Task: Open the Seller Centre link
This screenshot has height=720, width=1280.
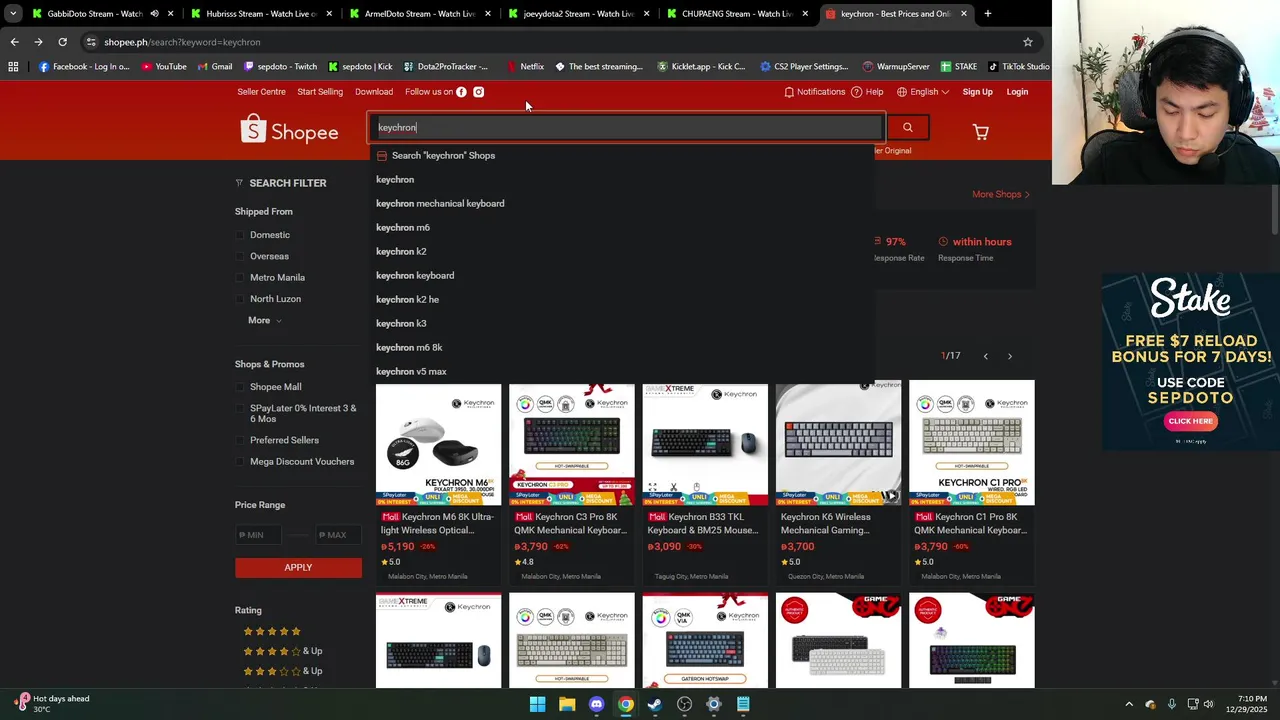Action: pyautogui.click(x=261, y=92)
